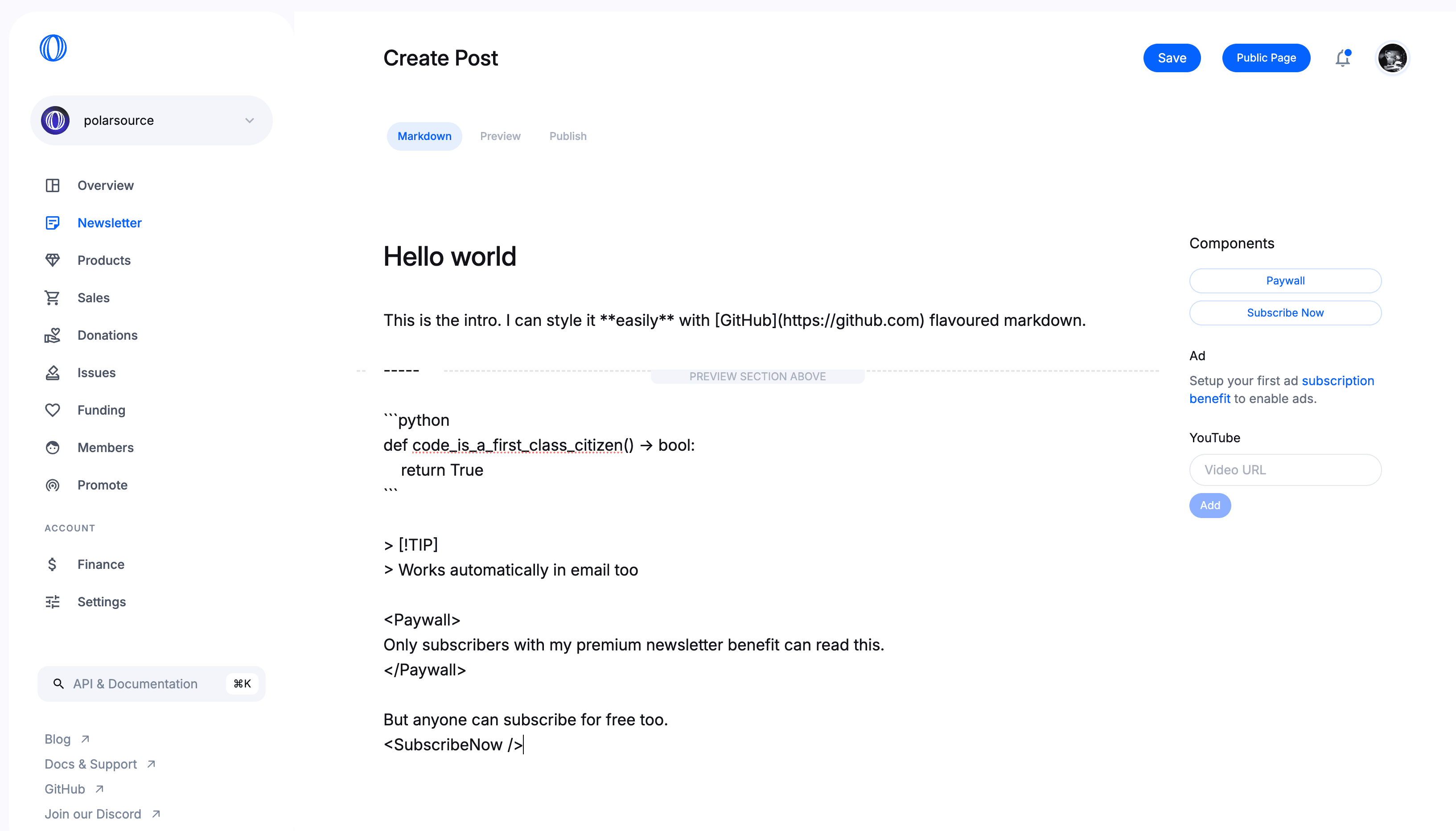Open the GitHub link in sidebar
The image size is (1456, 831).
[65, 789]
